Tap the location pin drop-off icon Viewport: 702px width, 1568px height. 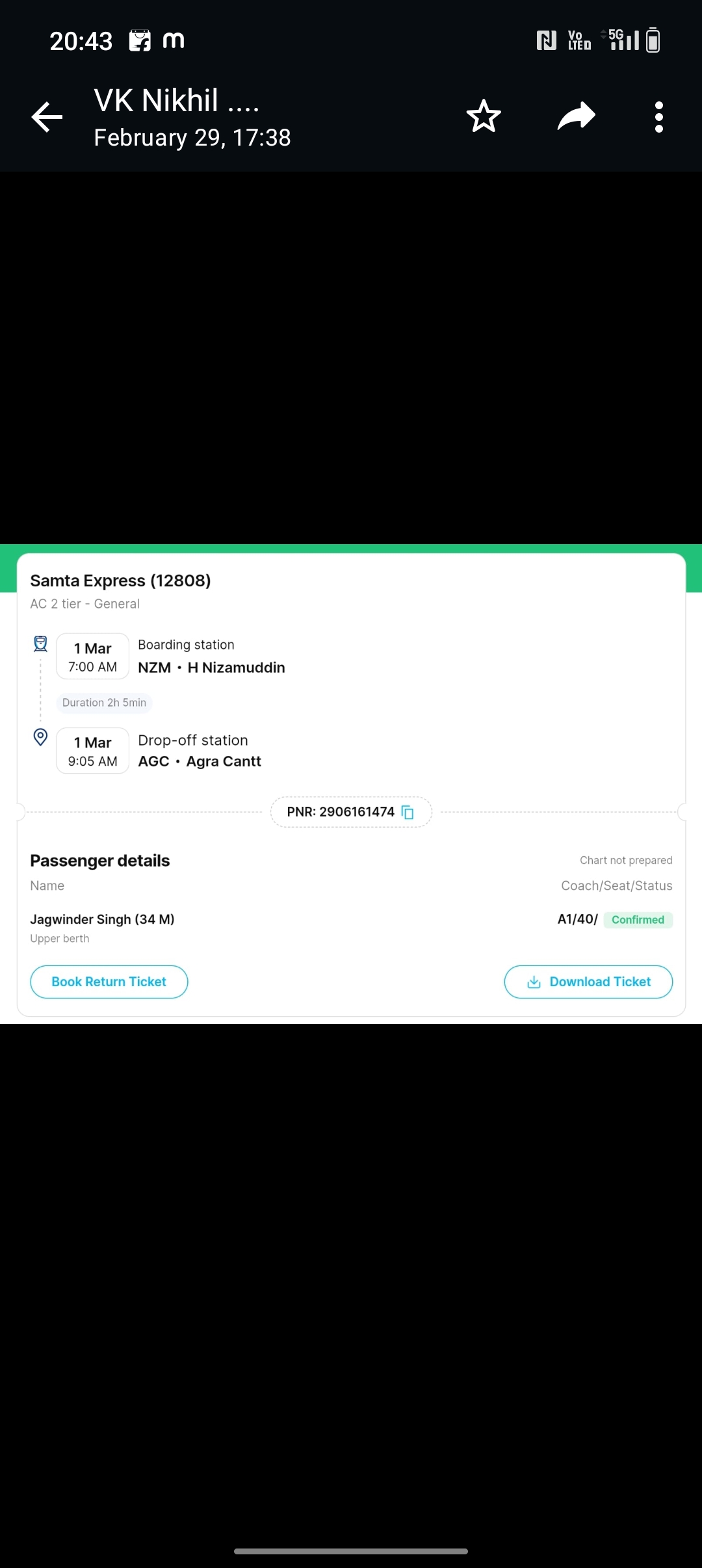[40, 737]
